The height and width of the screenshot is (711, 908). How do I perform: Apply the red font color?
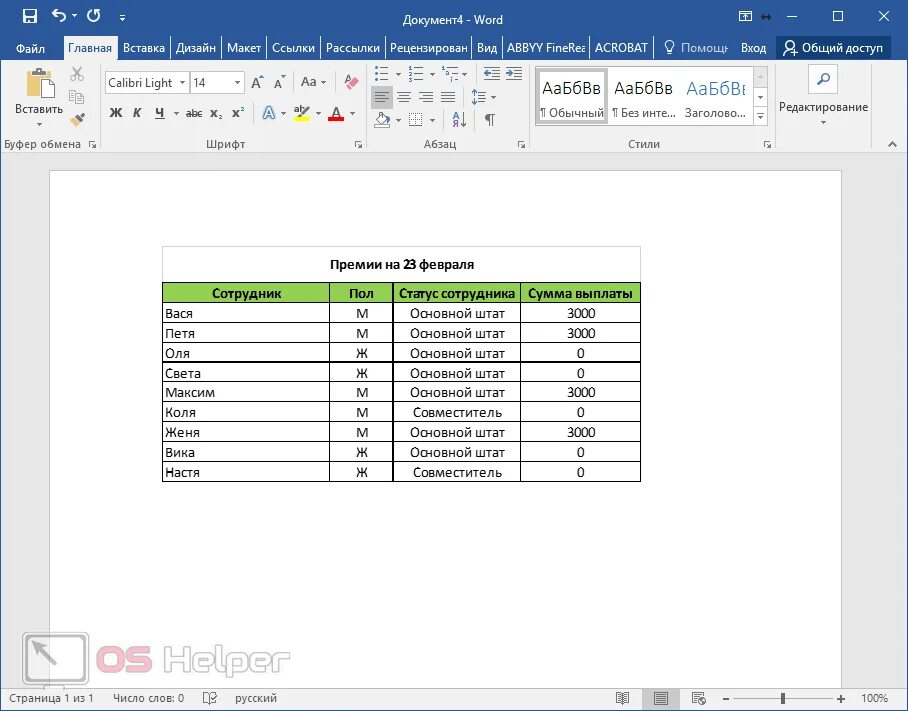[336, 113]
